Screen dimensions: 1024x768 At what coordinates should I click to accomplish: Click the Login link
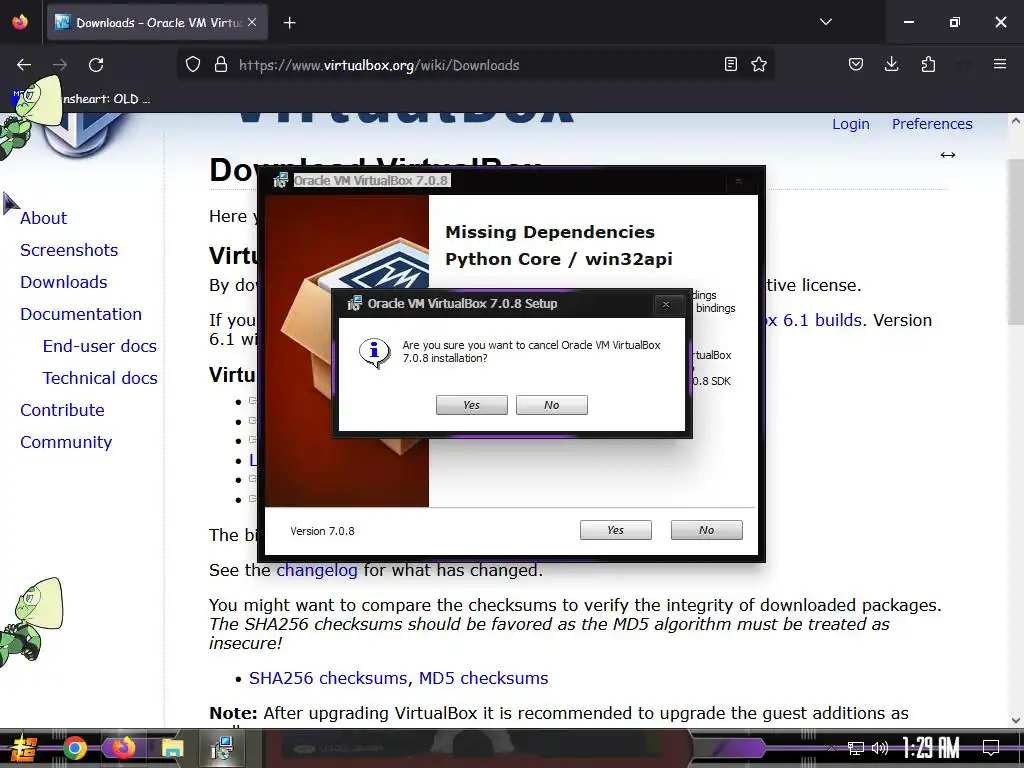[x=851, y=124]
